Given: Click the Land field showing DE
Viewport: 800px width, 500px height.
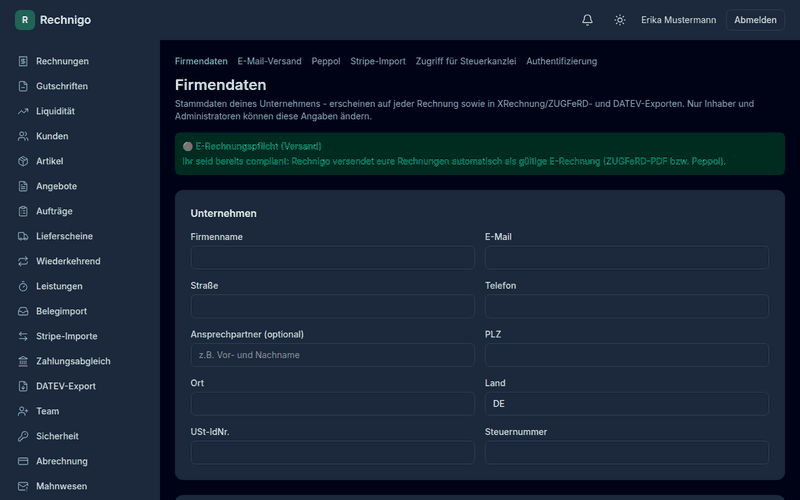Looking at the screenshot, I should tap(627, 404).
